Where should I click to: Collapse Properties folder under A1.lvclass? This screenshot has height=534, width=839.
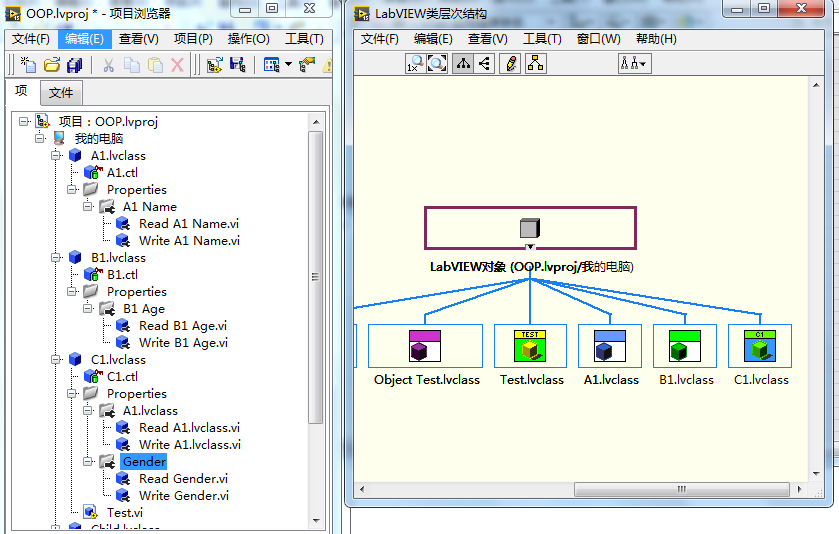pyautogui.click(x=72, y=189)
